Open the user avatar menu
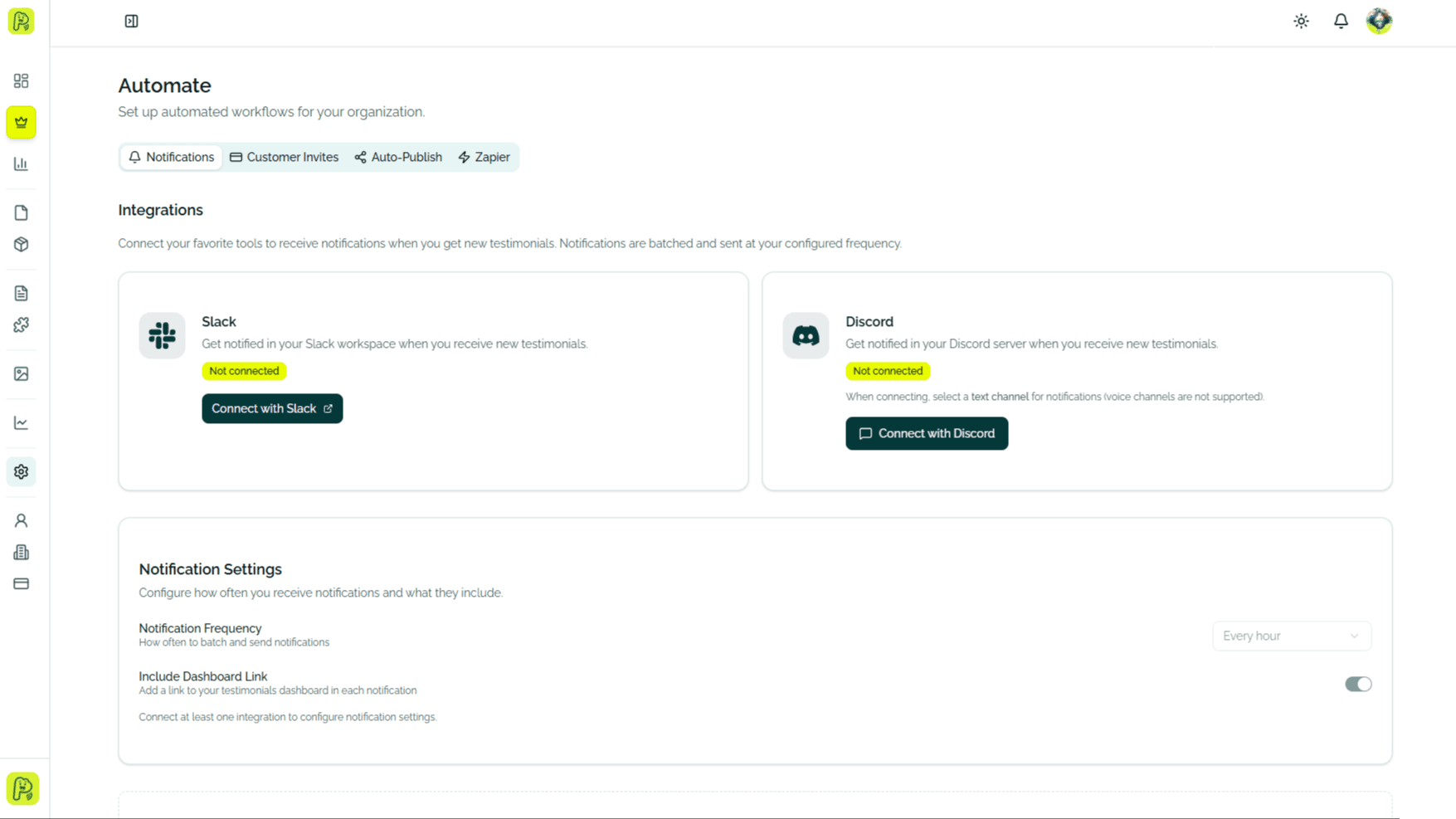The height and width of the screenshot is (819, 1456). click(x=1380, y=21)
